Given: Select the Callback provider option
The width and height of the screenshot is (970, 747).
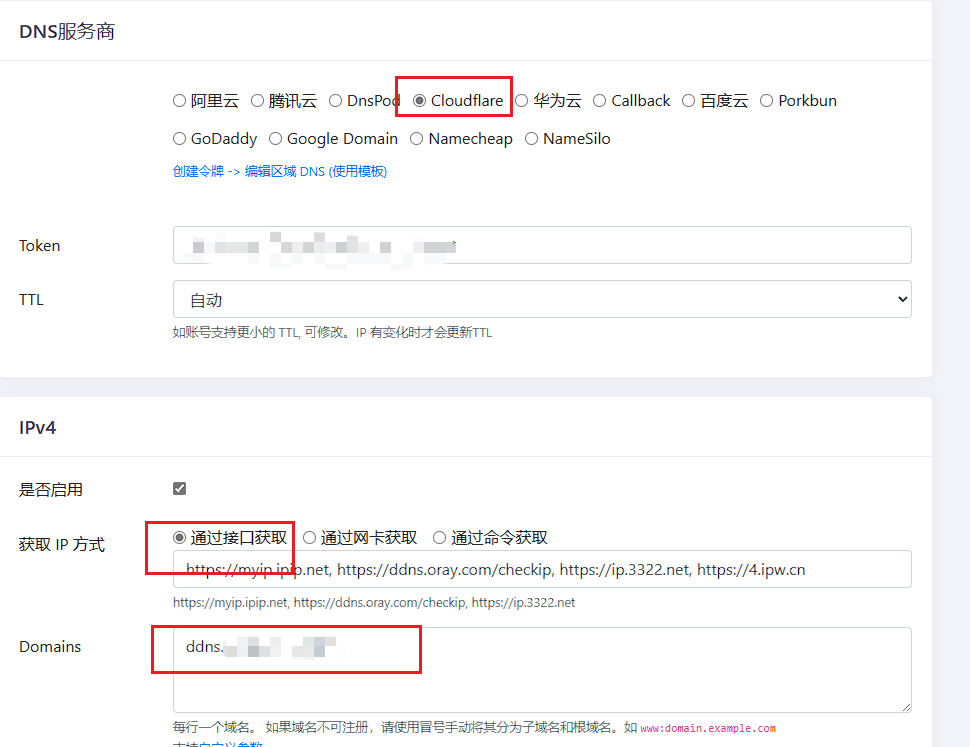Looking at the screenshot, I should [x=600, y=101].
